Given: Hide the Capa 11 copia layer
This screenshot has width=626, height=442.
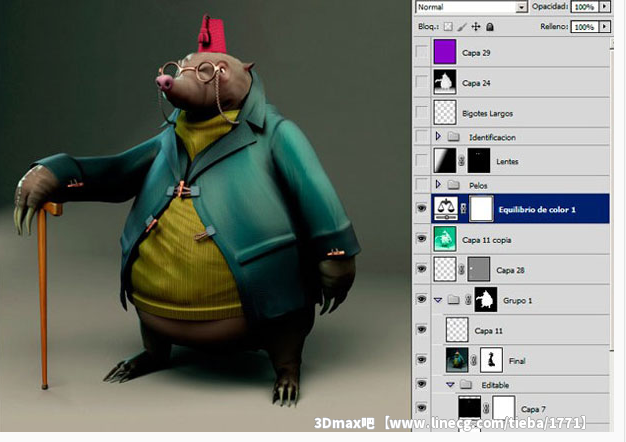Looking at the screenshot, I should pos(422,239).
